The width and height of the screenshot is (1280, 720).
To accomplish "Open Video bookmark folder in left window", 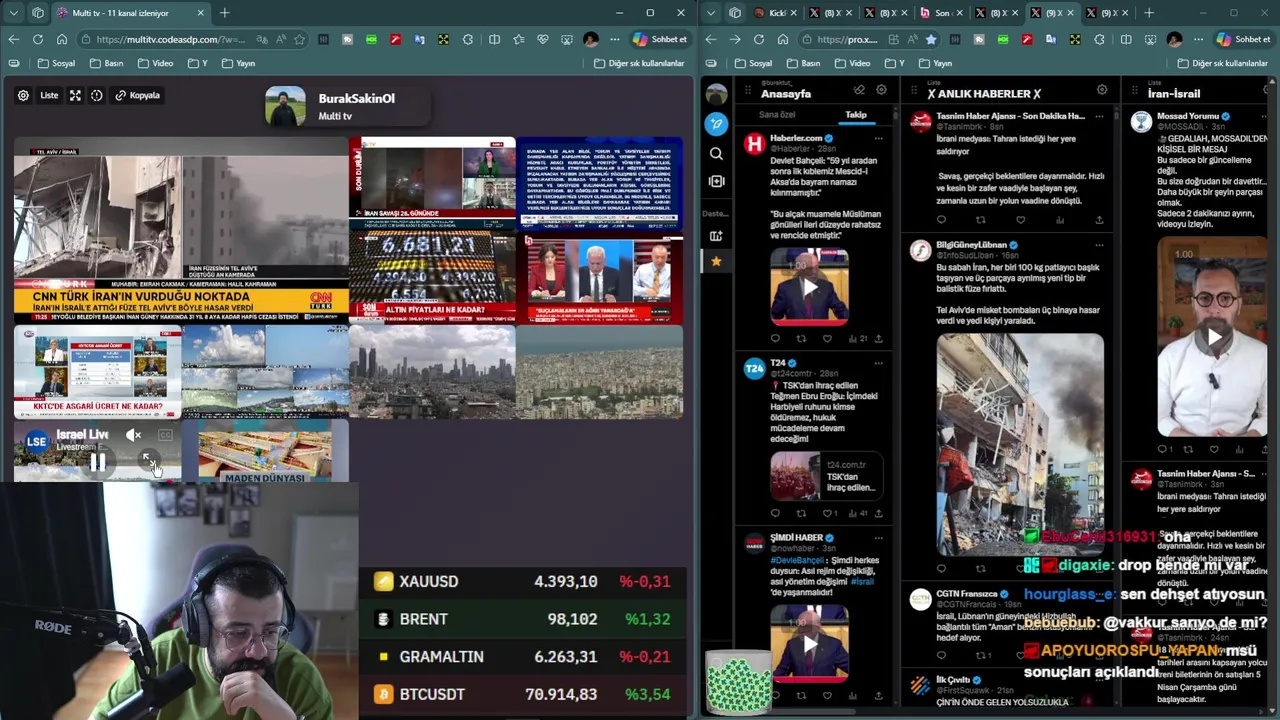I will click(156, 63).
